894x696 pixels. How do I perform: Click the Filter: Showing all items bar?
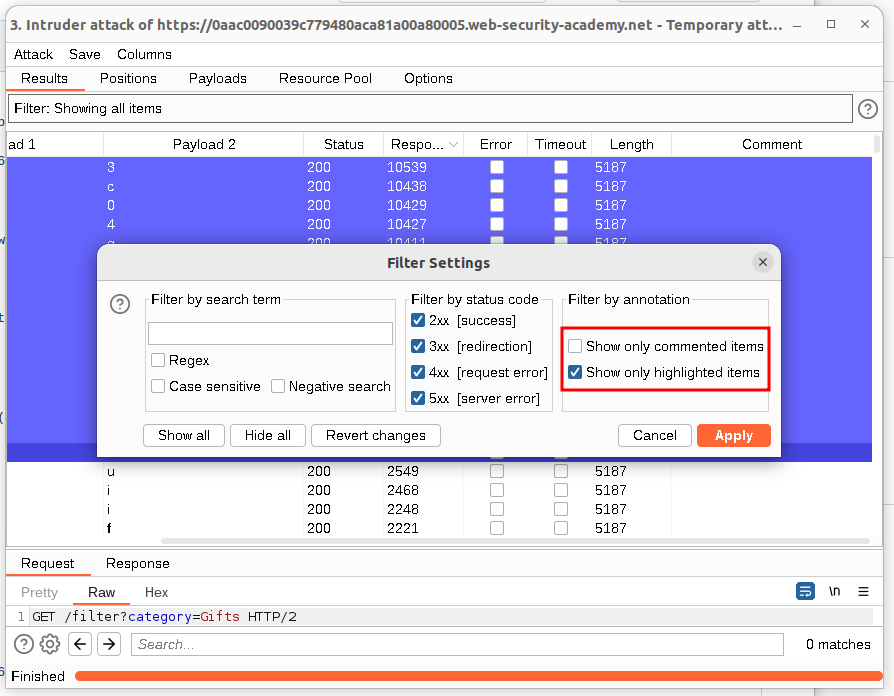tap(430, 108)
